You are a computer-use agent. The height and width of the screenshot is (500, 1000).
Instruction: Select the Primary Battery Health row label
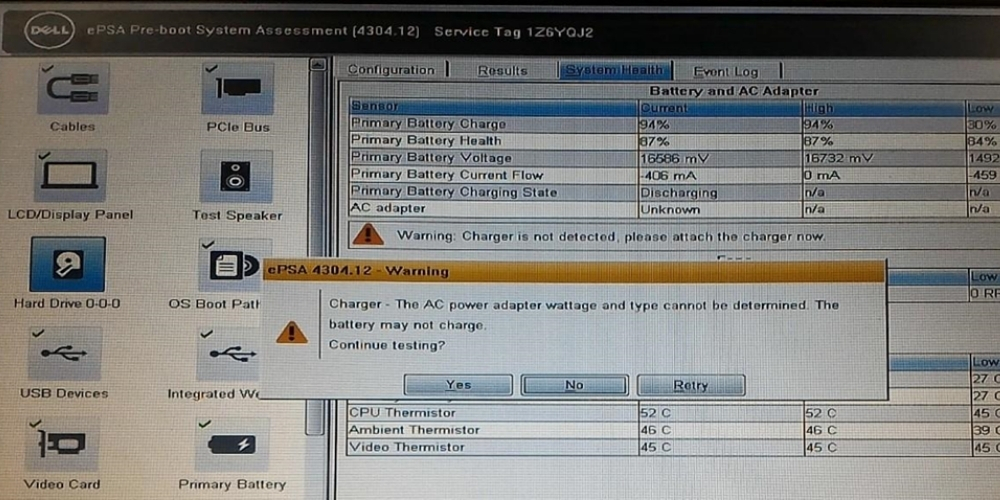tap(426, 140)
